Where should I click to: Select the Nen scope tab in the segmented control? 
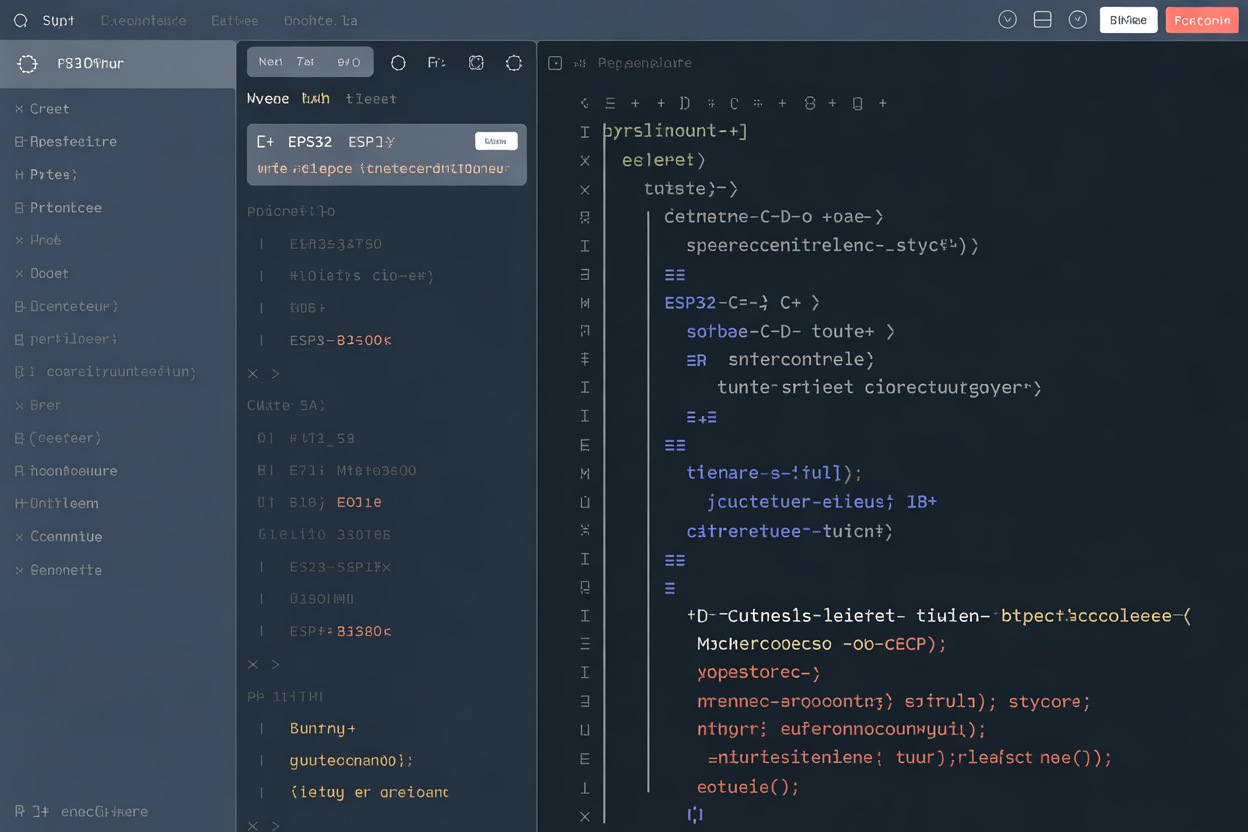pyautogui.click(x=270, y=61)
